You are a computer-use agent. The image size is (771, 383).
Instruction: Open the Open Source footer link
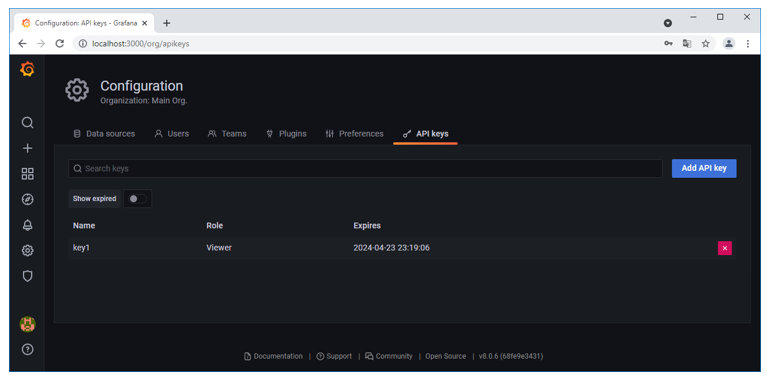[445, 356]
